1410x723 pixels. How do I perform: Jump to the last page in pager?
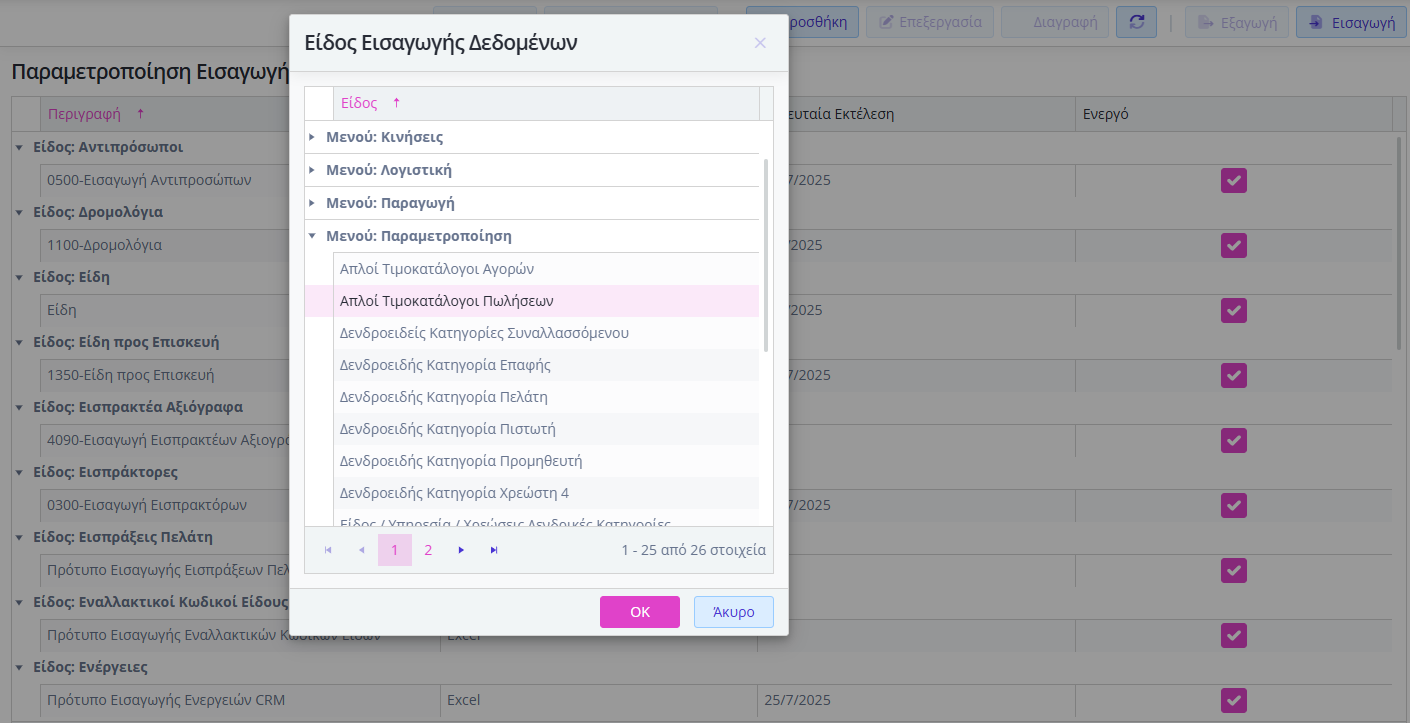pos(494,550)
